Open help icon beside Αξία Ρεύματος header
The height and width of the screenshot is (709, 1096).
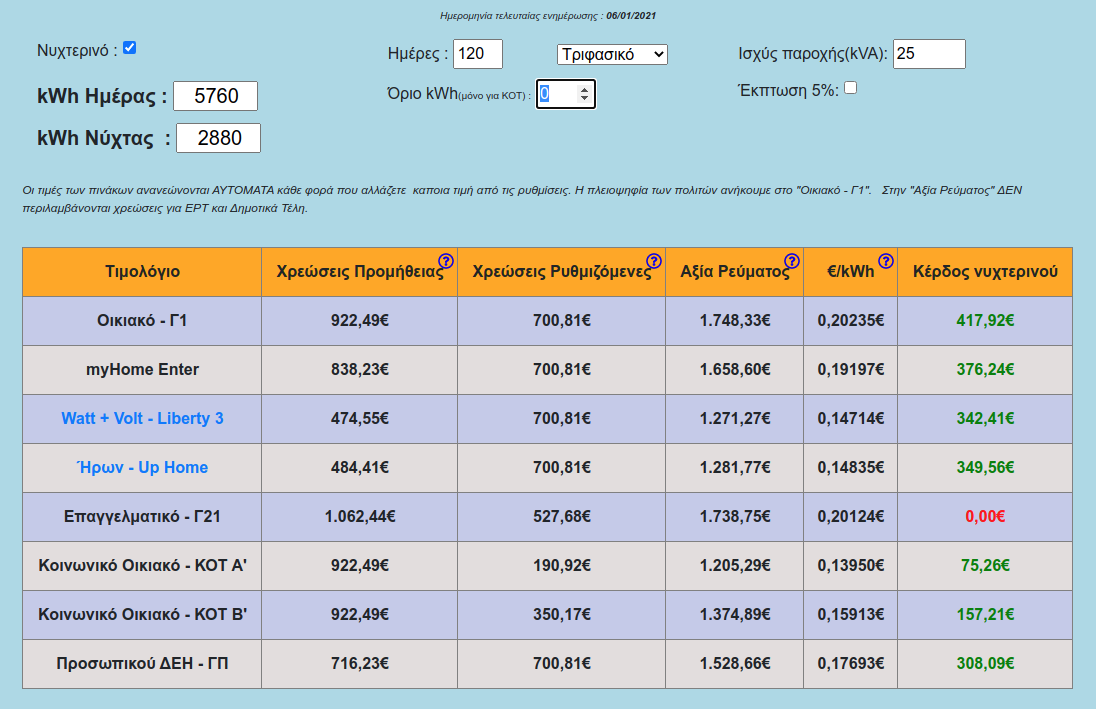(792, 261)
